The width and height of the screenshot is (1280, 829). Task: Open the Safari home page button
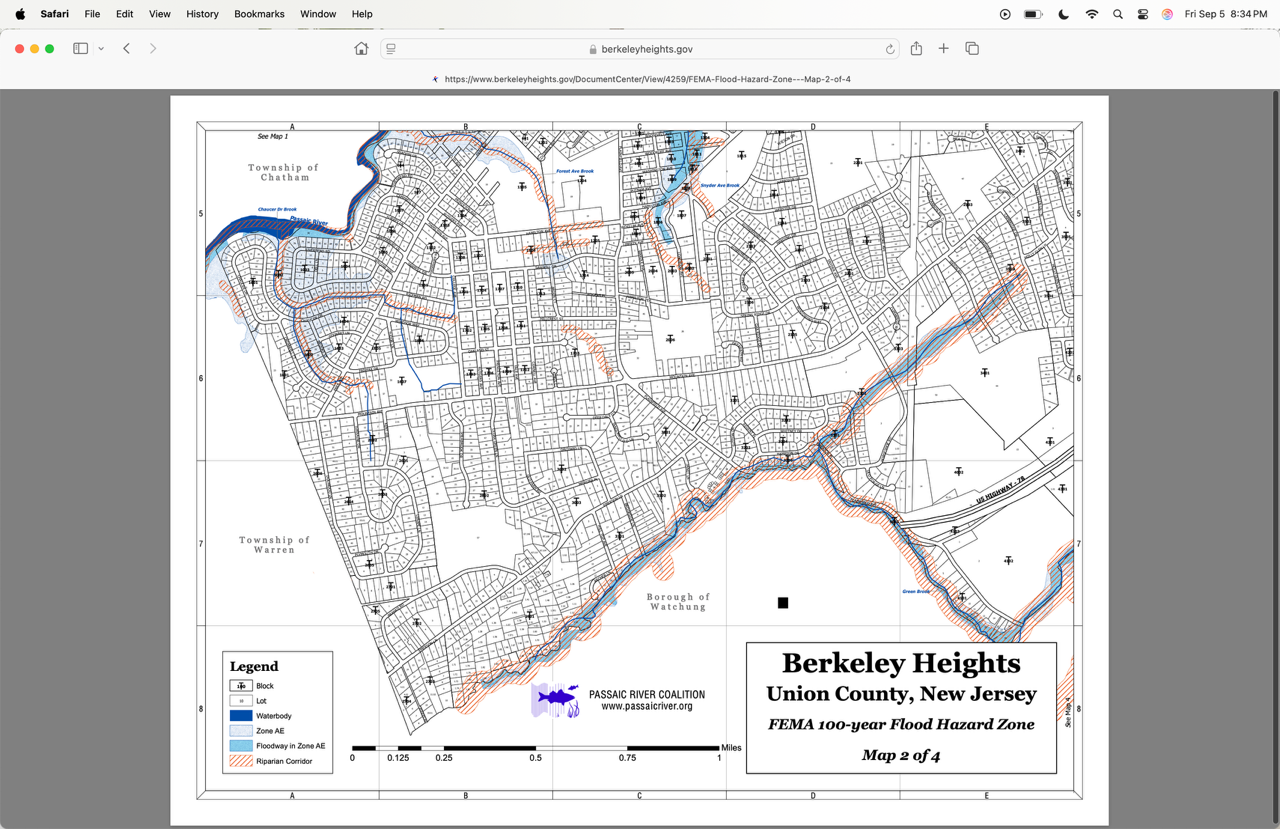(x=361, y=49)
